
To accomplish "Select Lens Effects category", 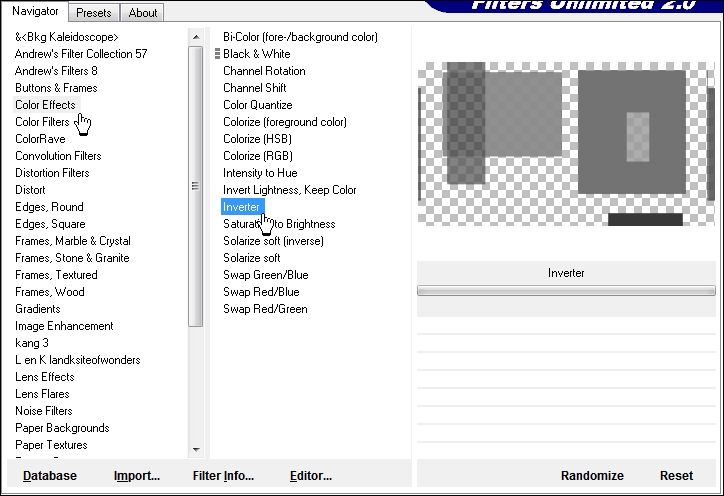I will [x=45, y=377].
